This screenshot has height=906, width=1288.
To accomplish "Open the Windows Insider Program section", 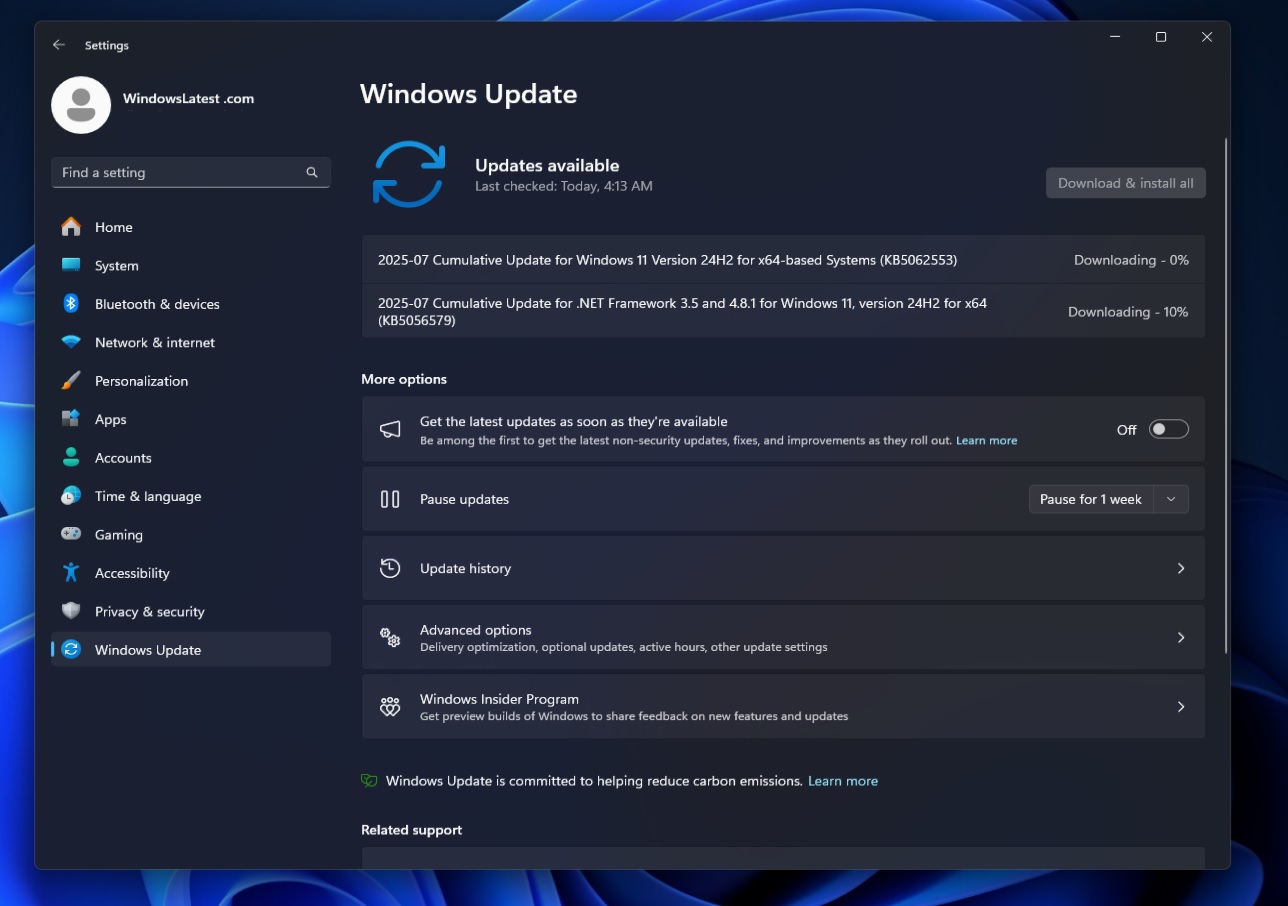I will [x=783, y=706].
